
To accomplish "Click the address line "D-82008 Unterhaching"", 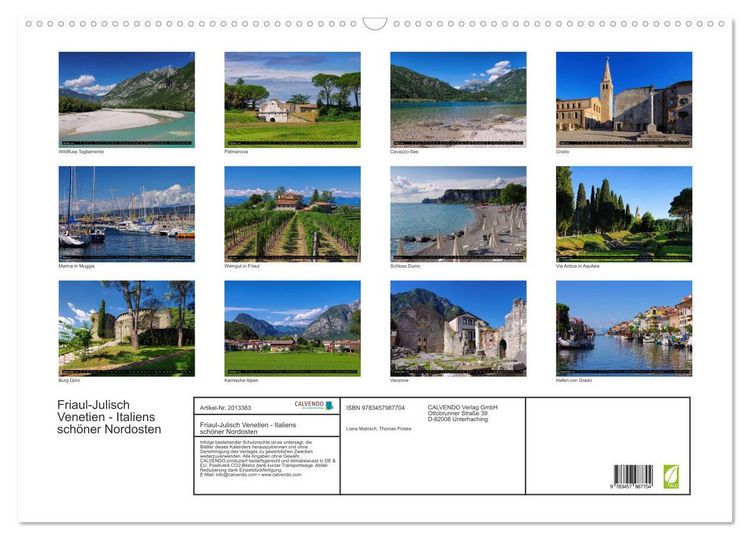I will pyautogui.click(x=458, y=419).
